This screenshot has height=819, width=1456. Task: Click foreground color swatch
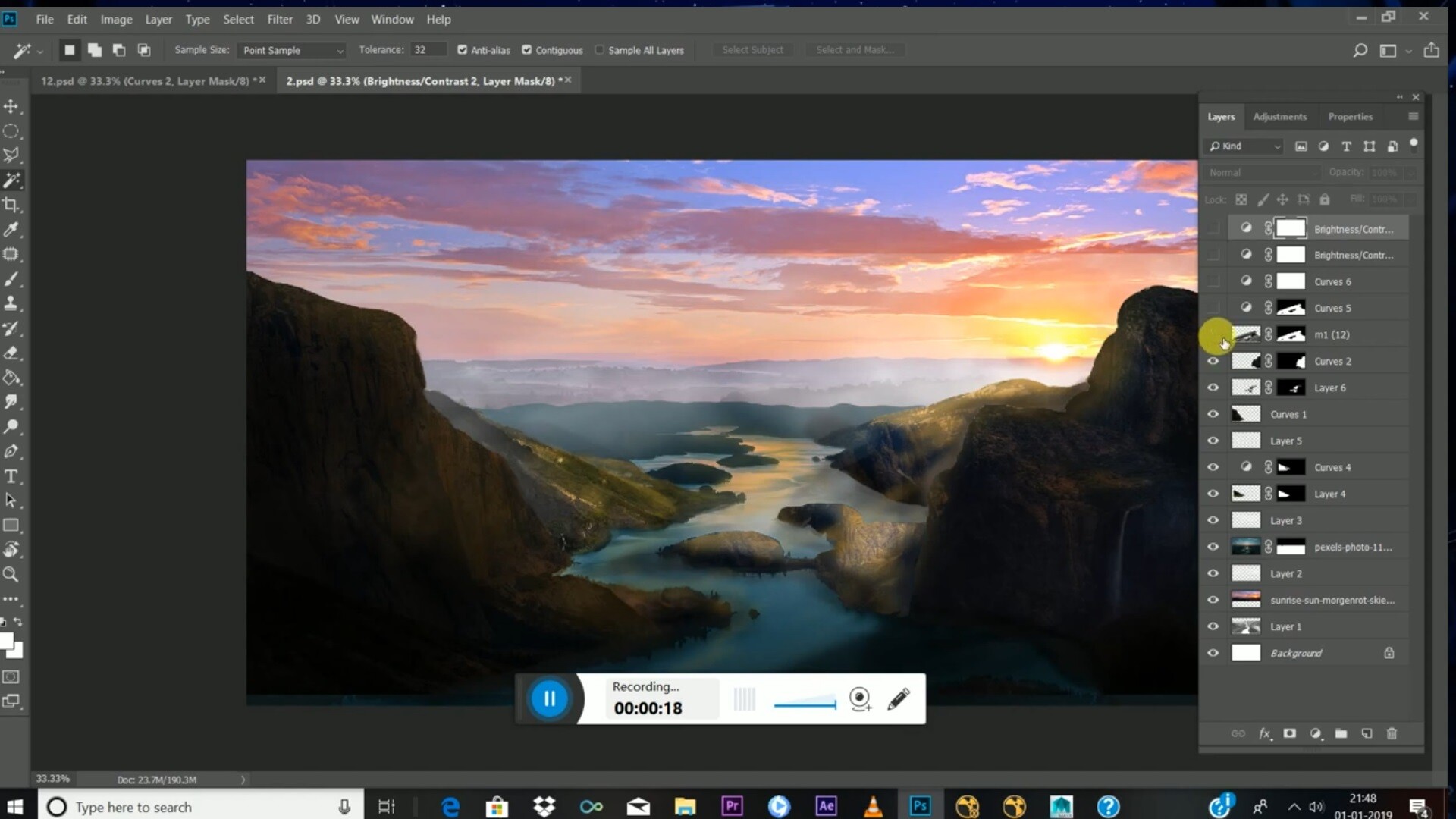[x=7, y=642]
